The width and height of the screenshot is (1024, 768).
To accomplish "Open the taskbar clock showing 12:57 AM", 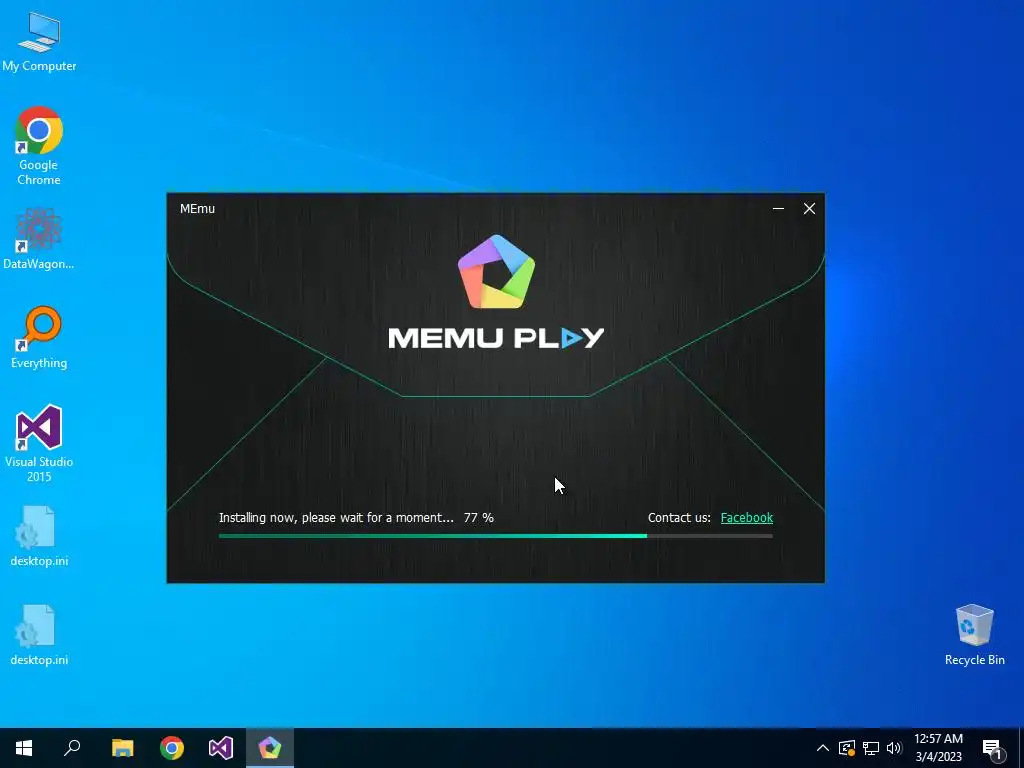I will pos(938,748).
